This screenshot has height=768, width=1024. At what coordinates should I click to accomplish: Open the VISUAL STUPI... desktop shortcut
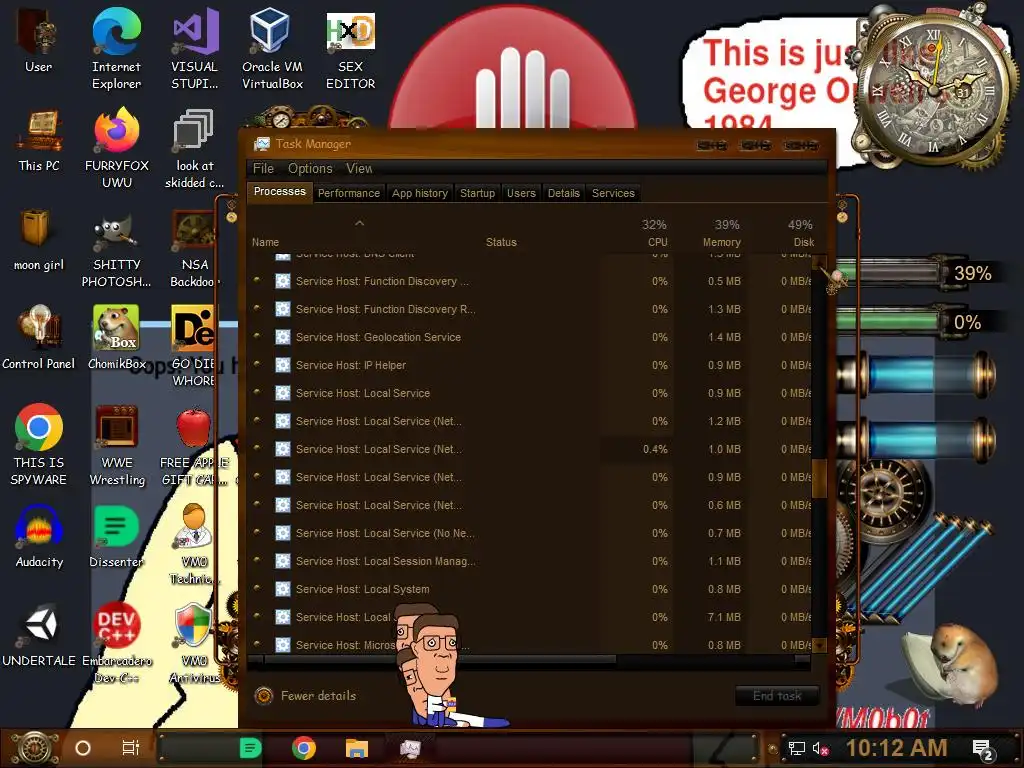coord(194,49)
